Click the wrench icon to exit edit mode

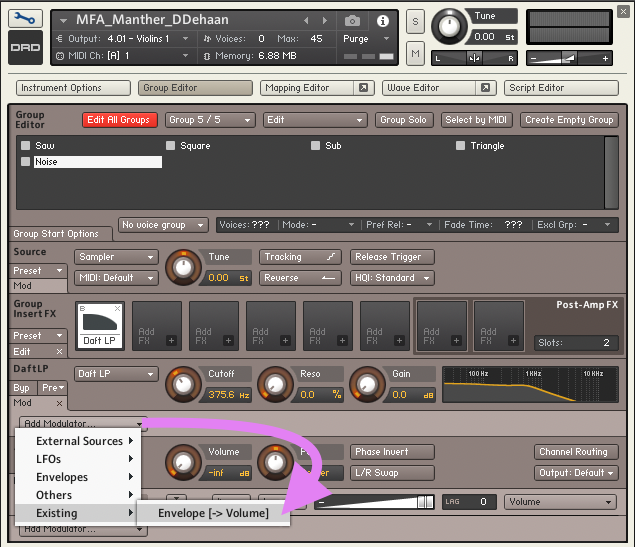tap(24, 19)
